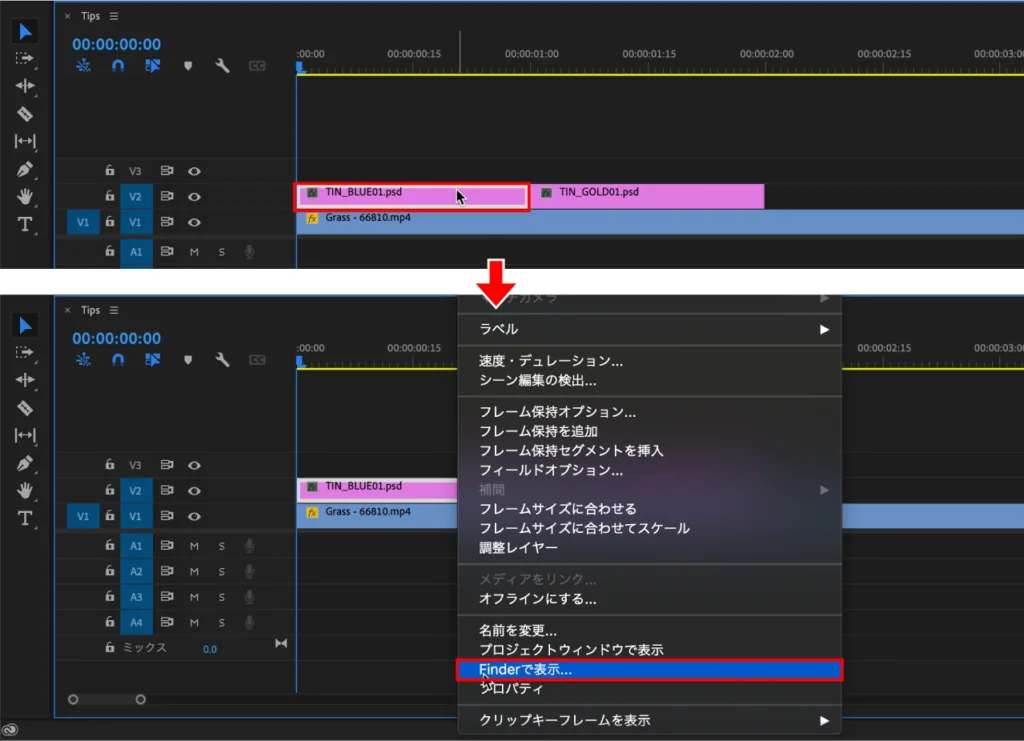This screenshot has width=1024, height=741.
Task: Click the A3 voice-over record microphone icon
Action: point(249,597)
